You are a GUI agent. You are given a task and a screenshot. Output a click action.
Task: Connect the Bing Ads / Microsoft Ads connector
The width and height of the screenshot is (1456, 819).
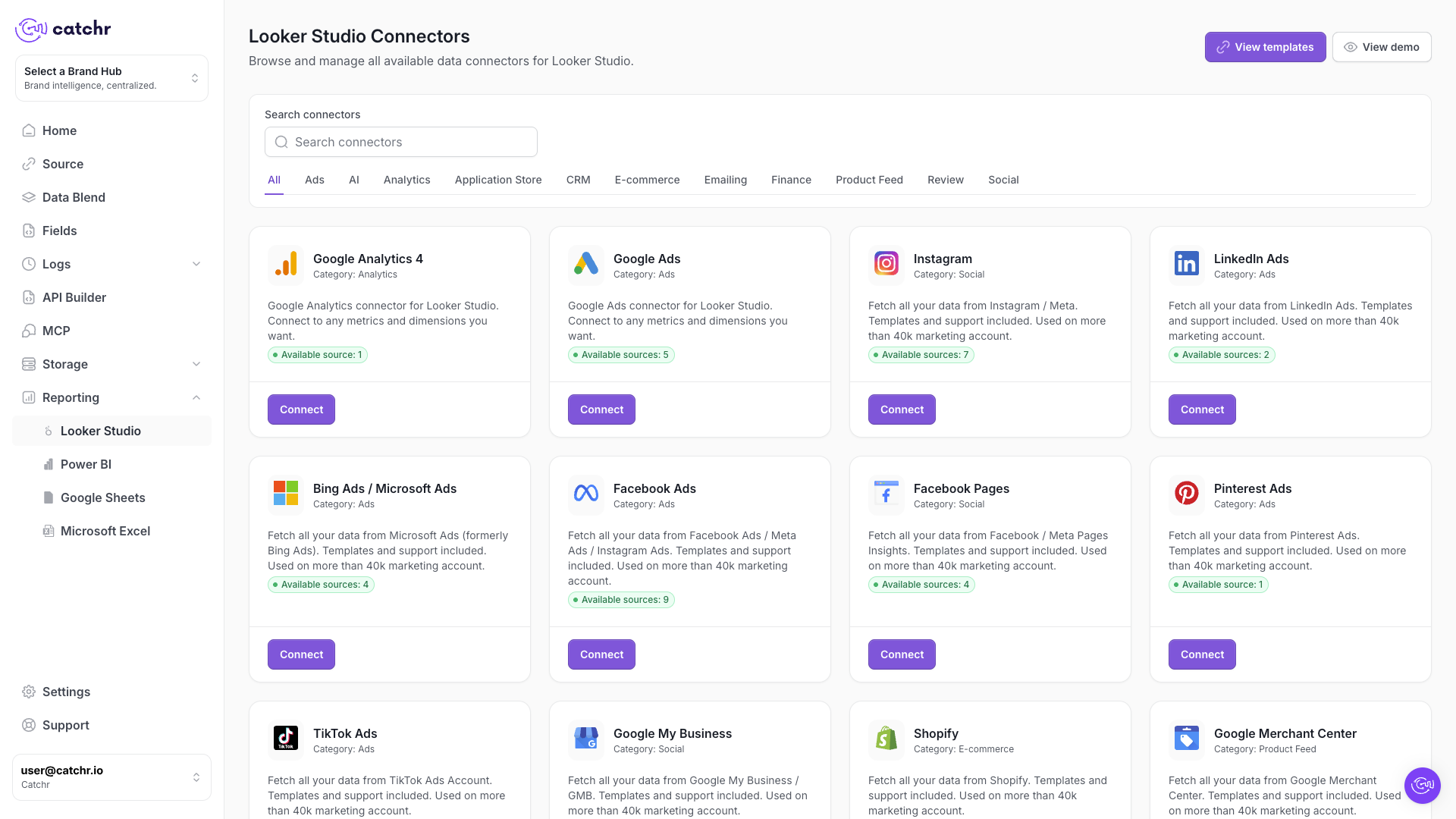coord(301,654)
